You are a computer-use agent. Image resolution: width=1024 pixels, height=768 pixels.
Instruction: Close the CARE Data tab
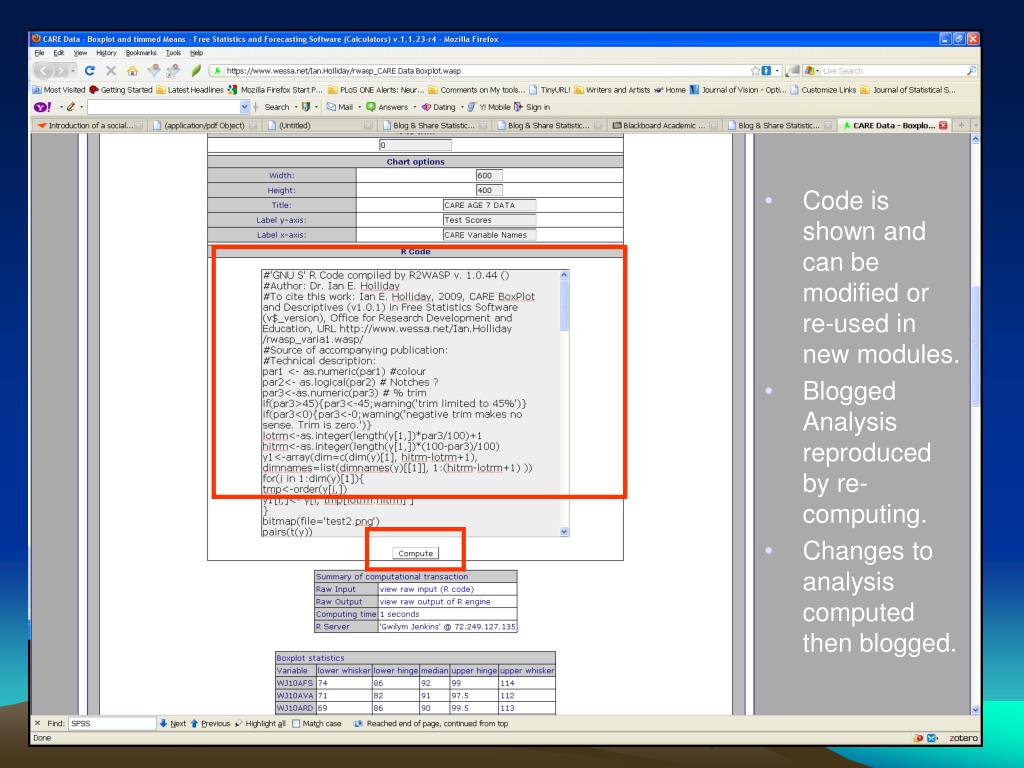point(943,125)
